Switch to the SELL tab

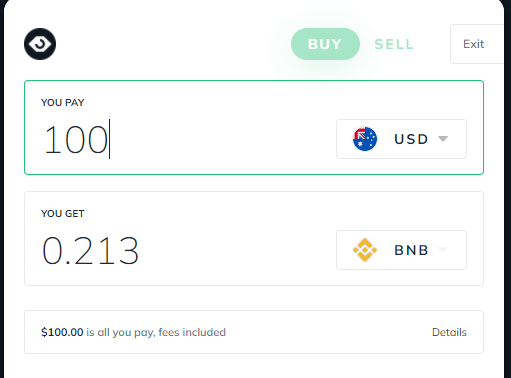point(394,44)
